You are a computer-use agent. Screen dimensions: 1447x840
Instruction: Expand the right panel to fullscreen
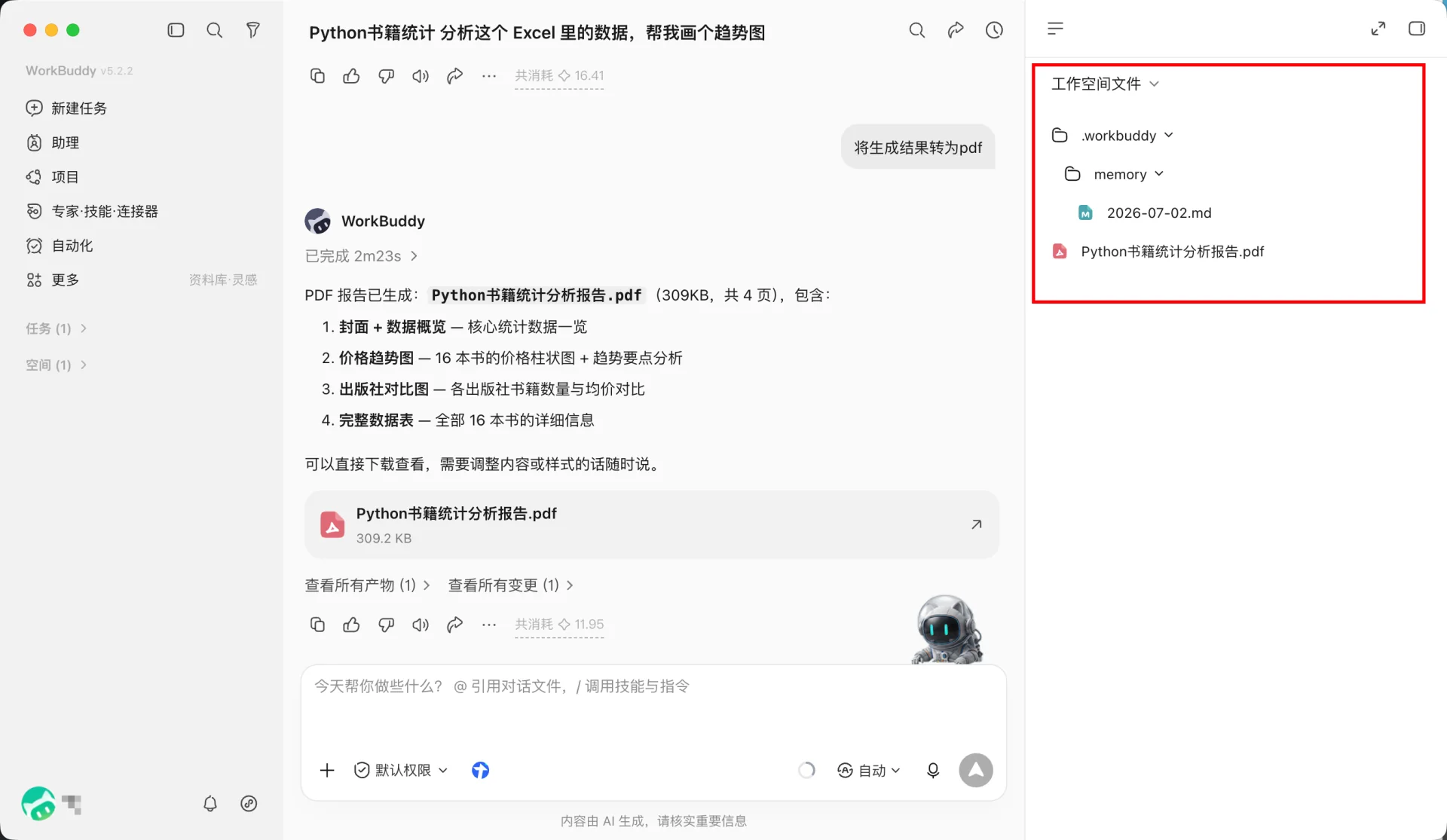coord(1378,29)
